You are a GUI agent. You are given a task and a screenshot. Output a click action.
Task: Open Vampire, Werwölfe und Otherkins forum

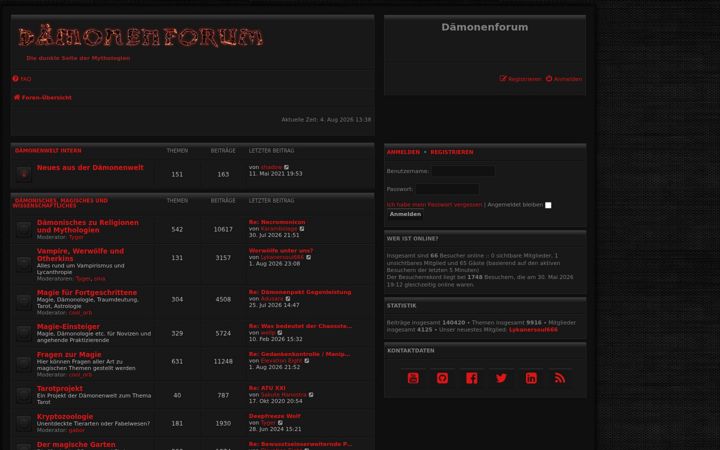[x=80, y=255]
